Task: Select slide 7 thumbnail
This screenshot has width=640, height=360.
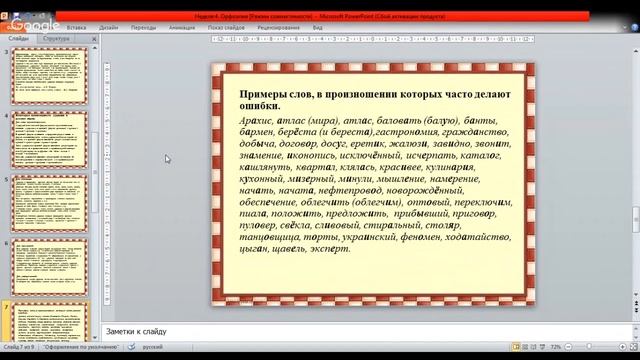Action: (49, 322)
